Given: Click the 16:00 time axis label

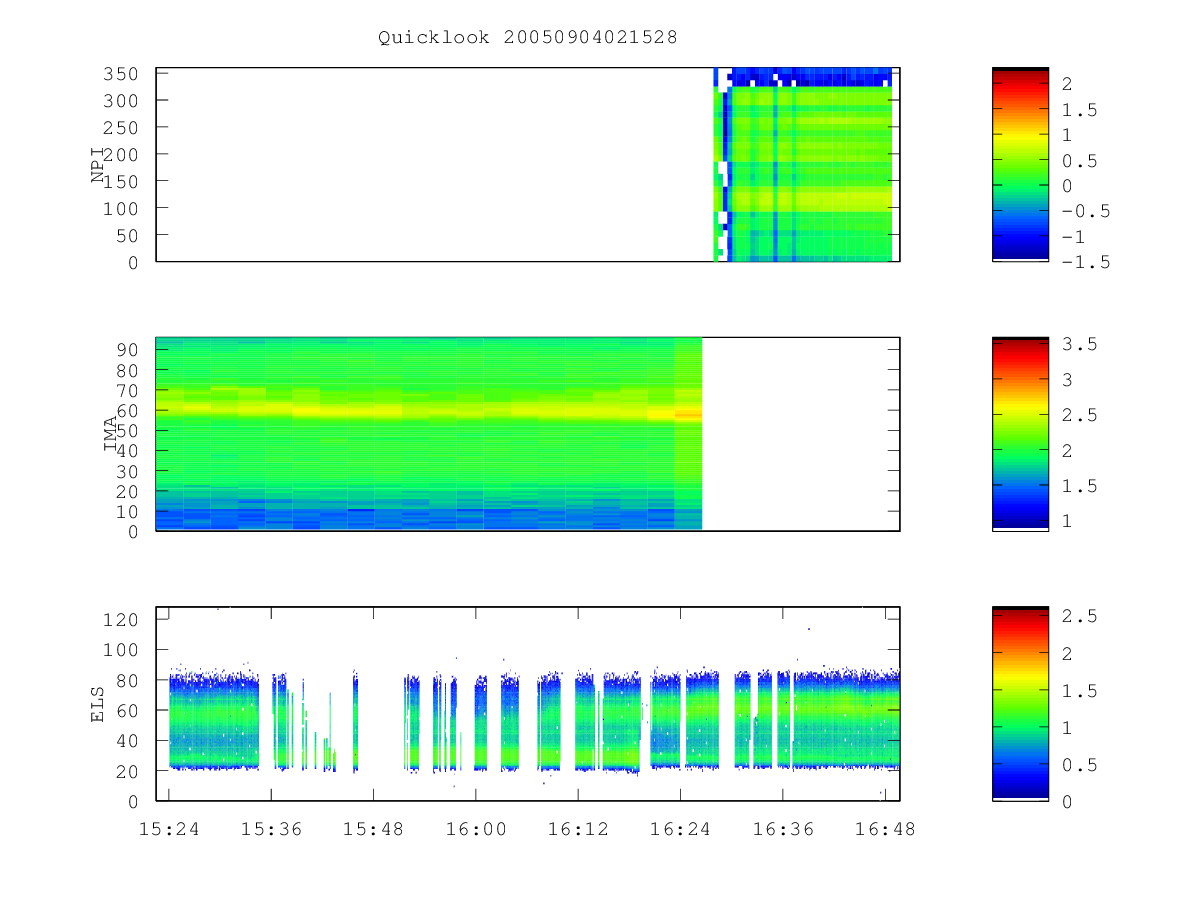Looking at the screenshot, I should pos(476,829).
